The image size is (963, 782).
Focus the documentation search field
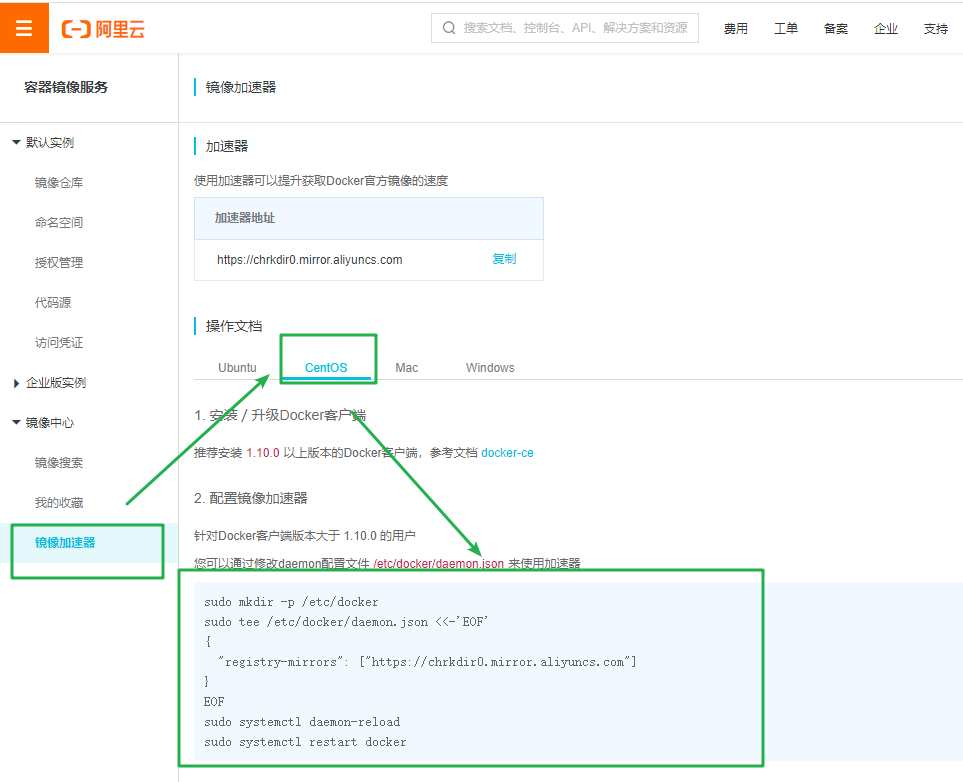click(564, 28)
